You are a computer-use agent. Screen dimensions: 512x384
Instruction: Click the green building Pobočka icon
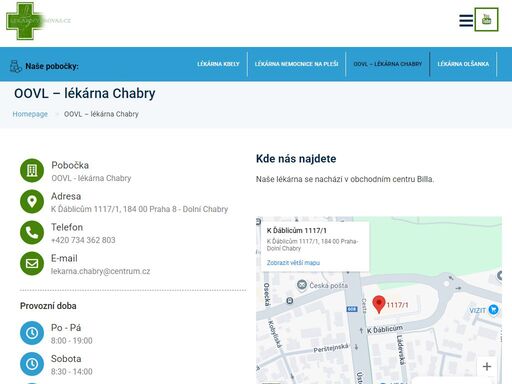[32, 171]
